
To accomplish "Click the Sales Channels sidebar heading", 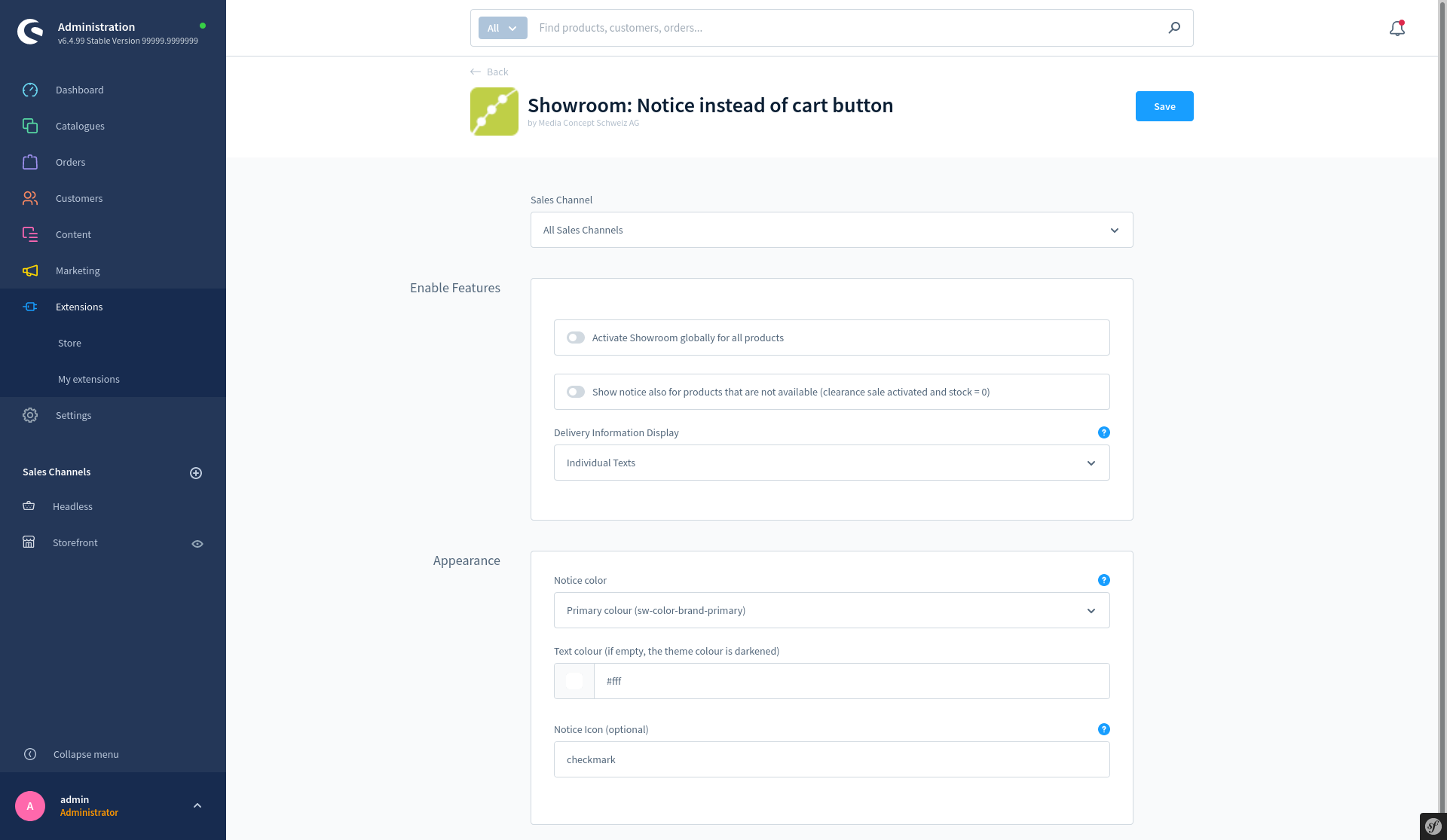I will pos(57,472).
